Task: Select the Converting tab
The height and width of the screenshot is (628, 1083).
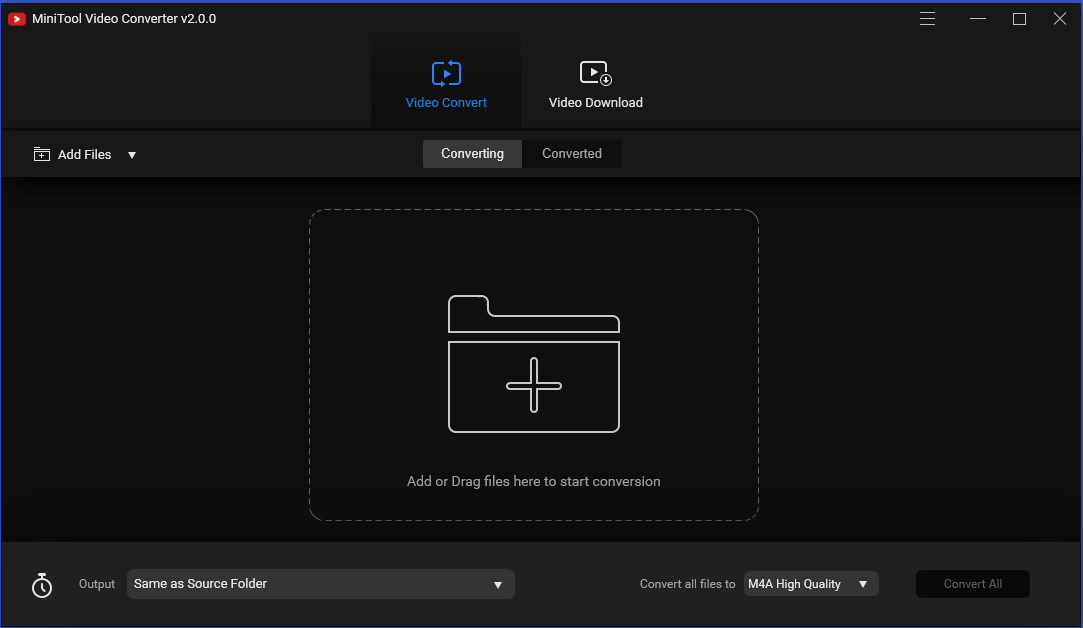Action: tap(471, 153)
